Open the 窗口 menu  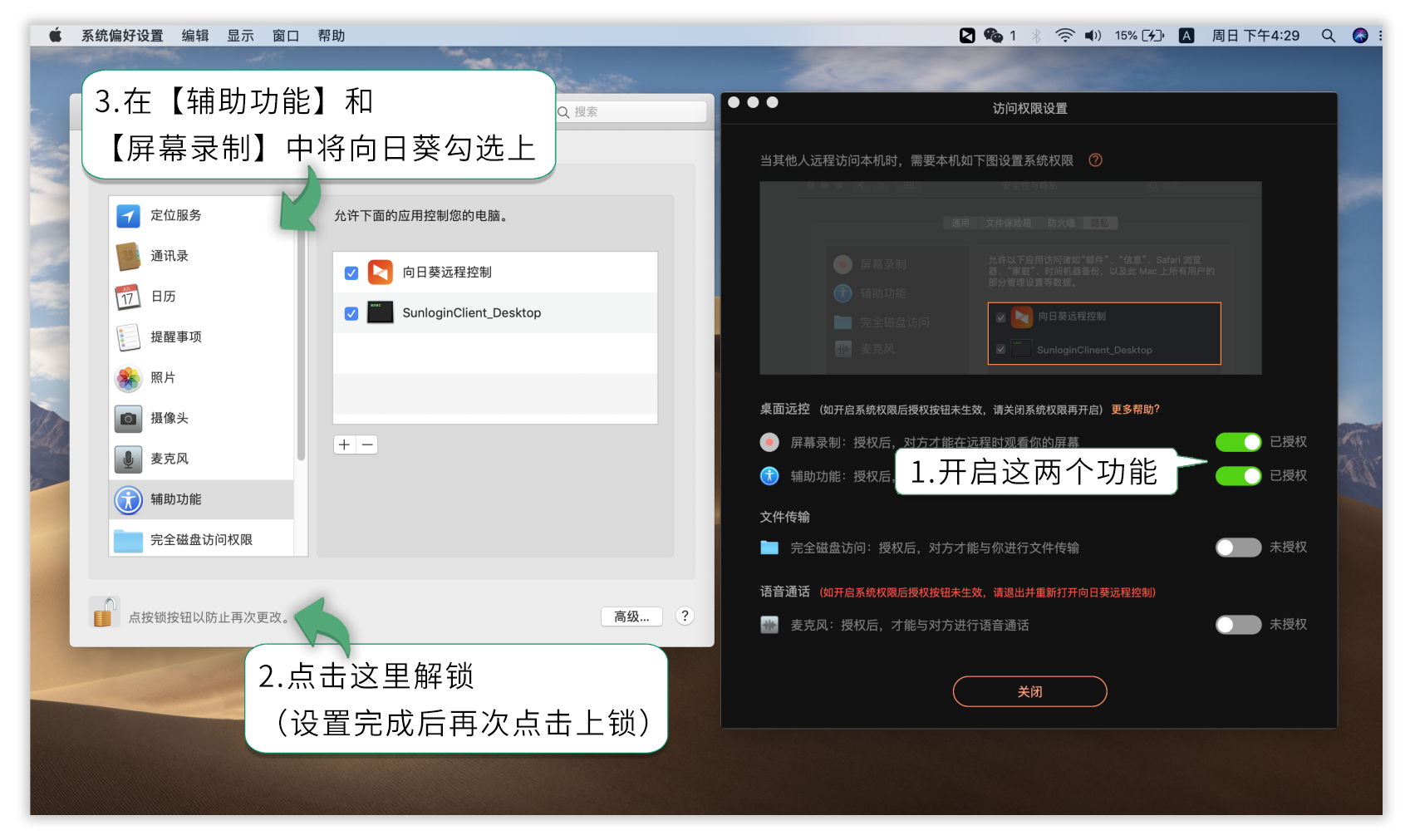pyautogui.click(x=286, y=36)
